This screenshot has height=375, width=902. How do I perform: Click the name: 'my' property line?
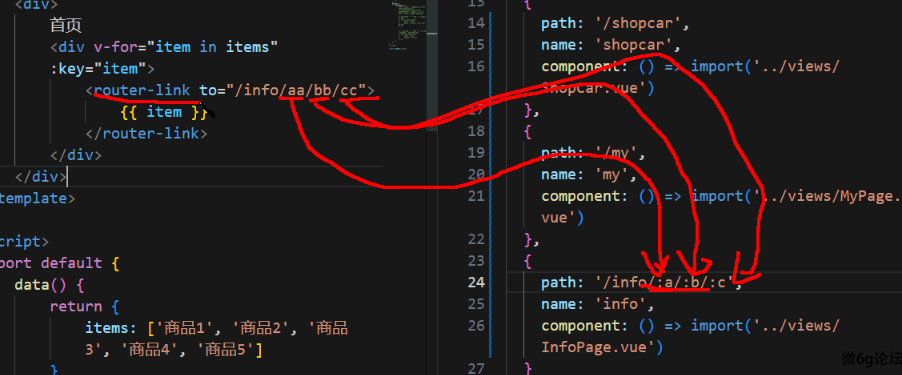point(588,174)
